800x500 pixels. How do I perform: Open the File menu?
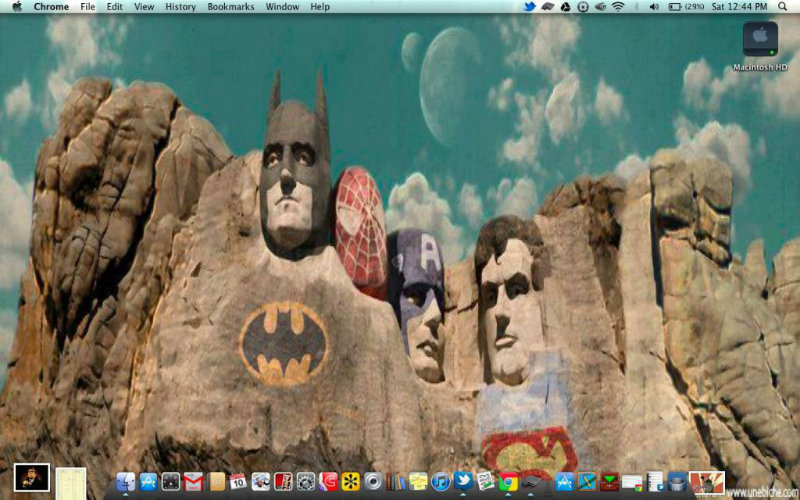(x=88, y=7)
